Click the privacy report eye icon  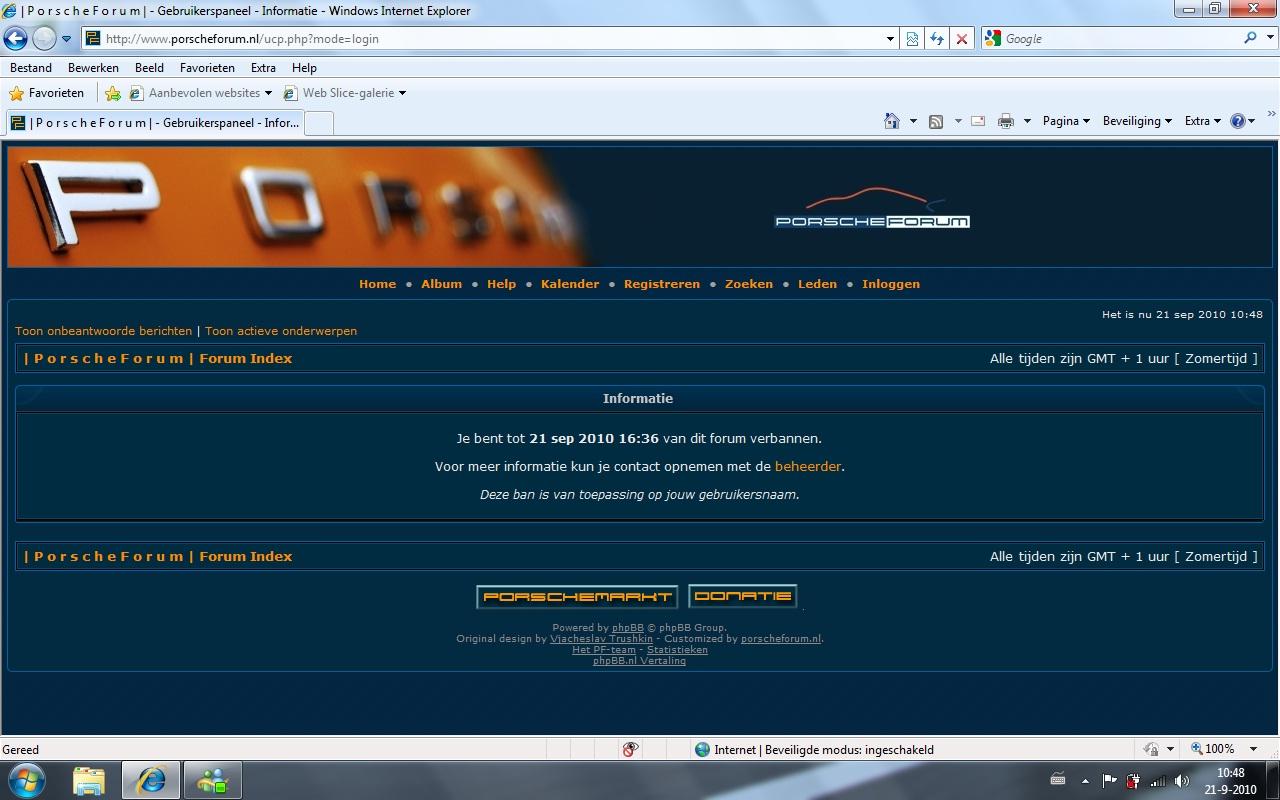(630, 749)
